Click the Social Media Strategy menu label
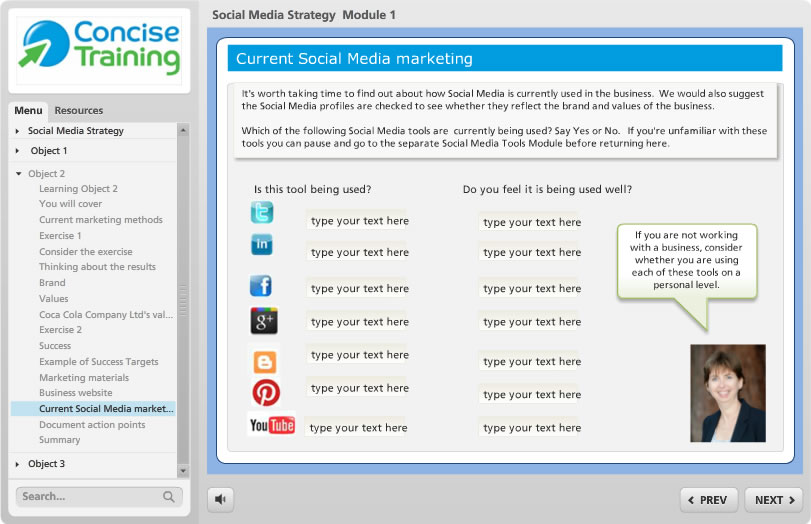Viewport: 811px width, 524px height. (x=76, y=131)
